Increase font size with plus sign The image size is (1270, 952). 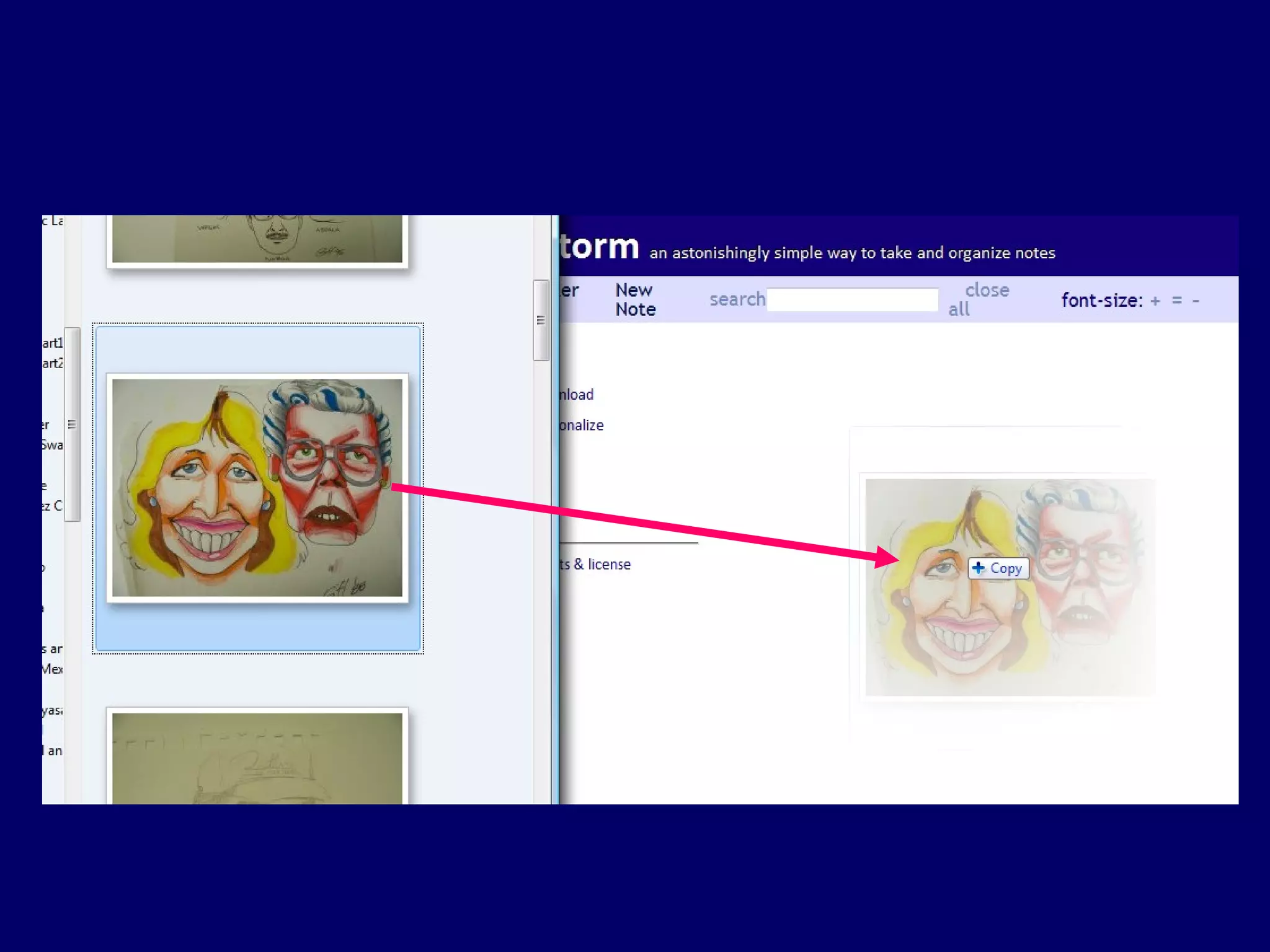click(1155, 301)
